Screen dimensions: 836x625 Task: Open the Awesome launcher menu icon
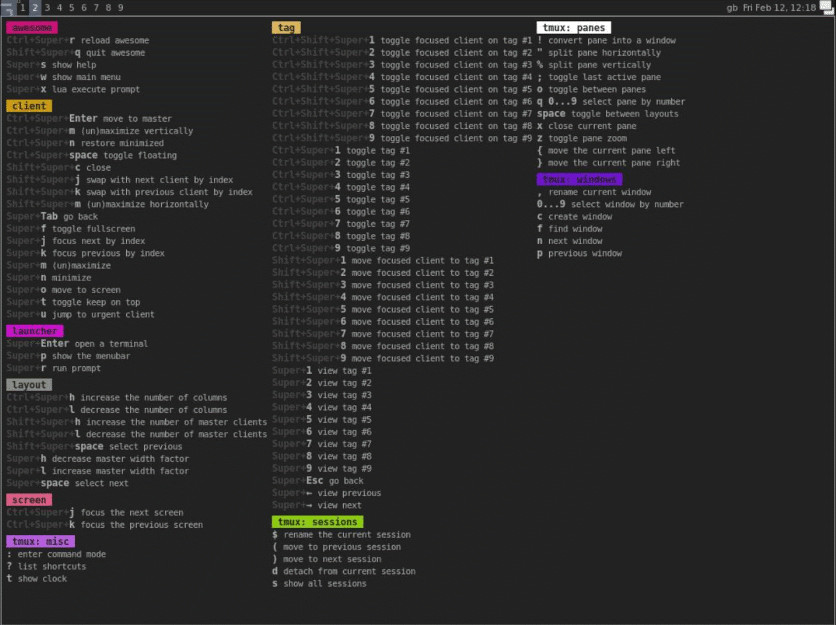coord(7,7)
